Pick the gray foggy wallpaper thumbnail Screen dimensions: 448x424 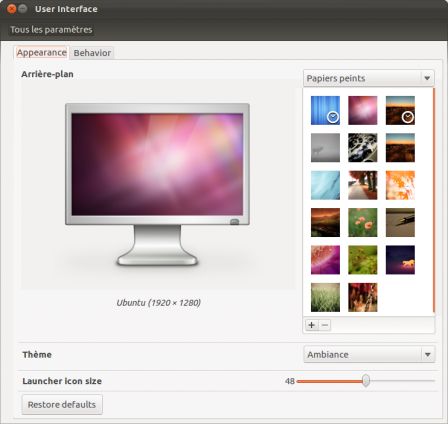coord(325,148)
